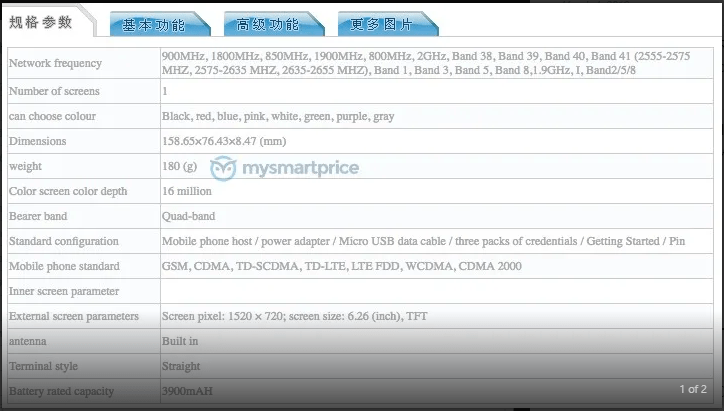This screenshot has height=411, width=724.
Task: Select the 'Mobile phone host / power adapter' text
Action: [x=246, y=241]
